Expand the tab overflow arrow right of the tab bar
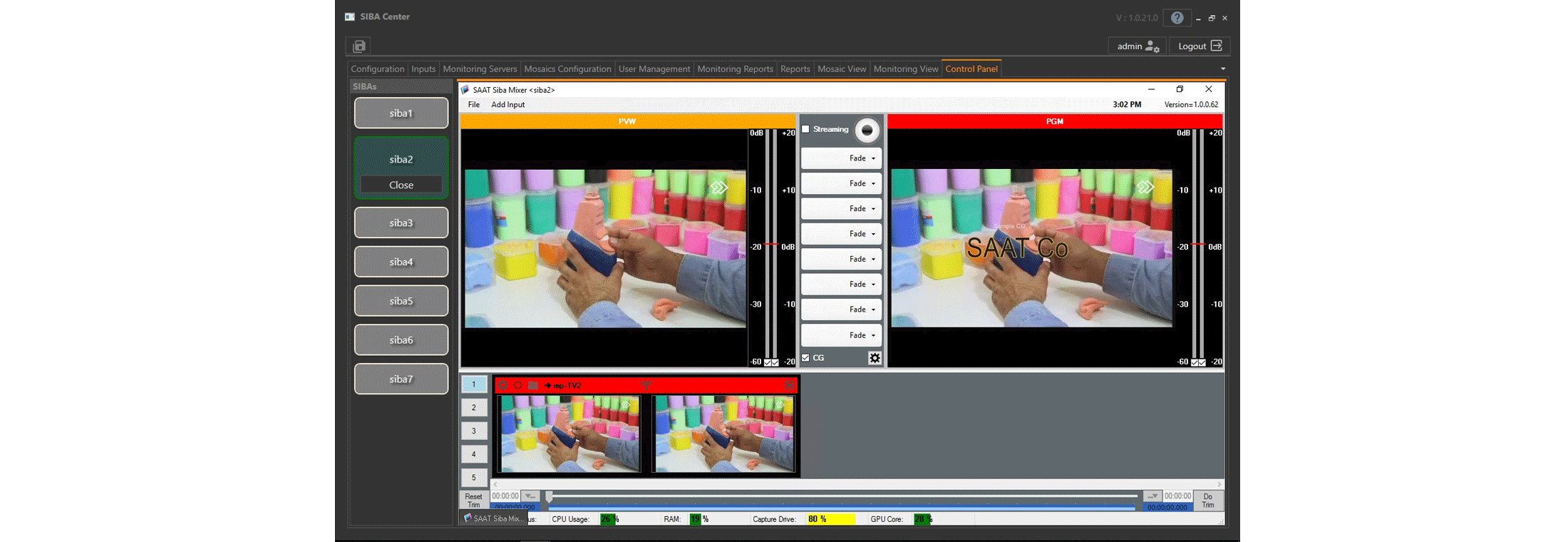This screenshot has height=542, width=1568. tap(1223, 69)
